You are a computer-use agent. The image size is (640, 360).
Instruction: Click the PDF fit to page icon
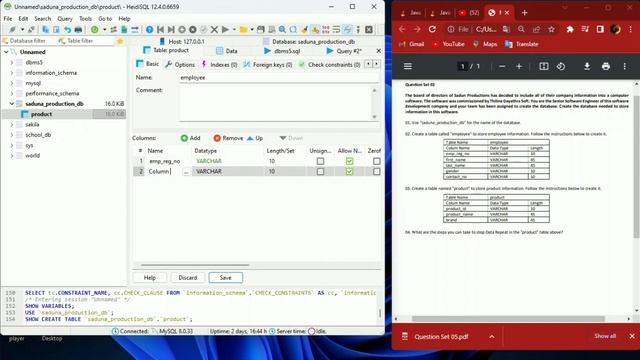coord(544,66)
